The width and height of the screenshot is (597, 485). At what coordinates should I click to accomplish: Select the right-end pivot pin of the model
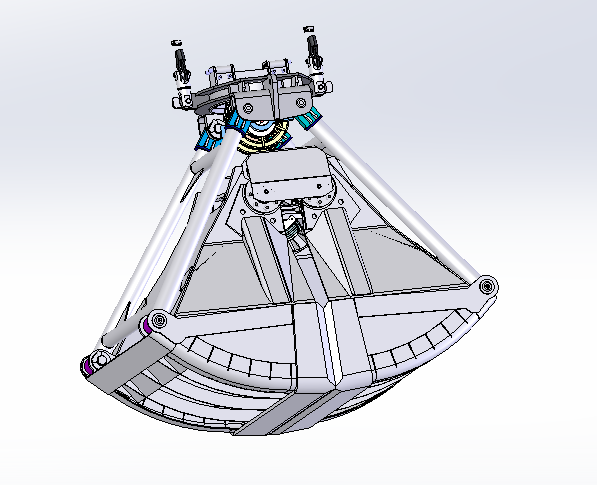(x=487, y=286)
